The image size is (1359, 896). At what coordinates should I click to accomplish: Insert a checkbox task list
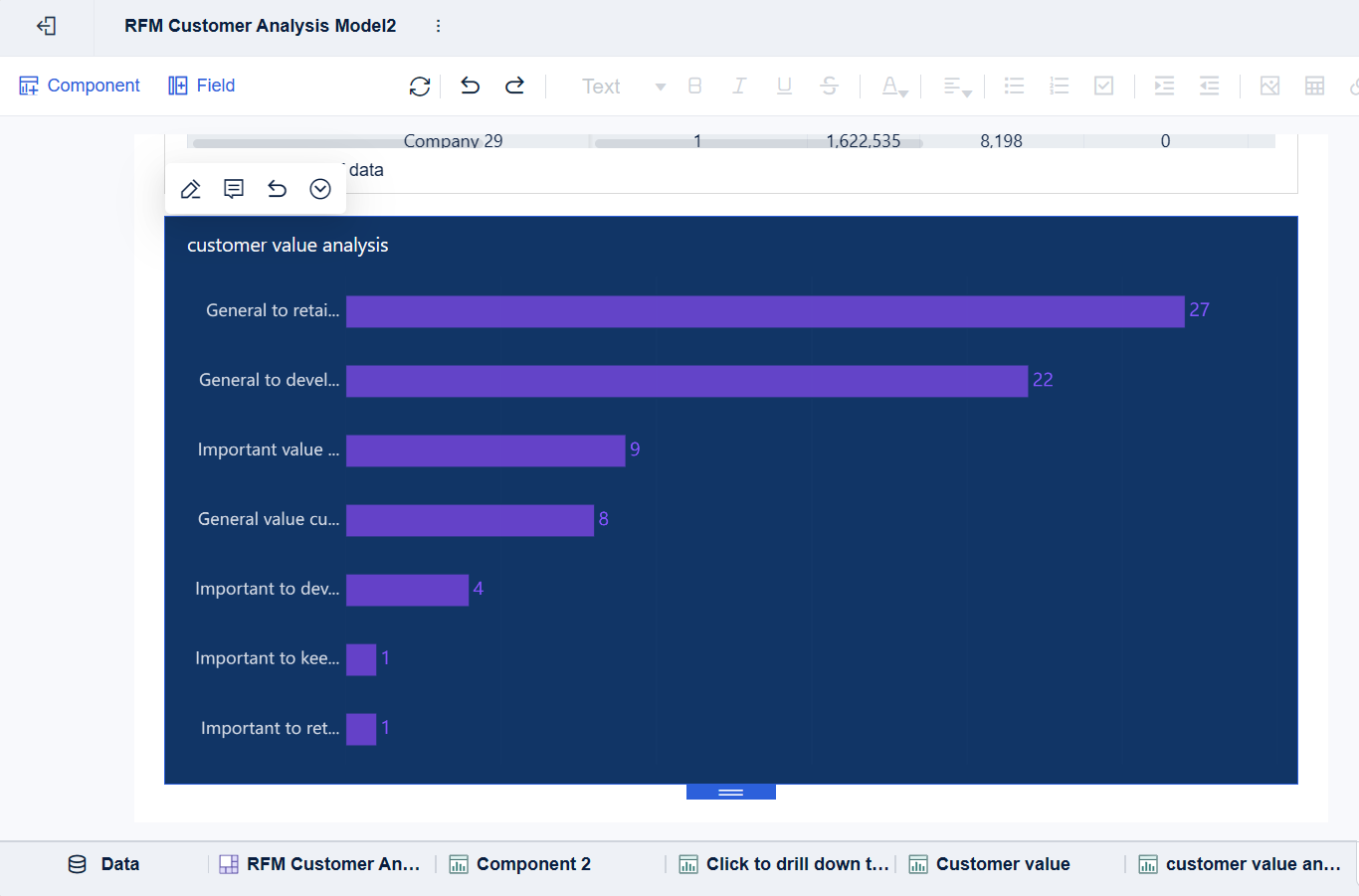[1104, 86]
